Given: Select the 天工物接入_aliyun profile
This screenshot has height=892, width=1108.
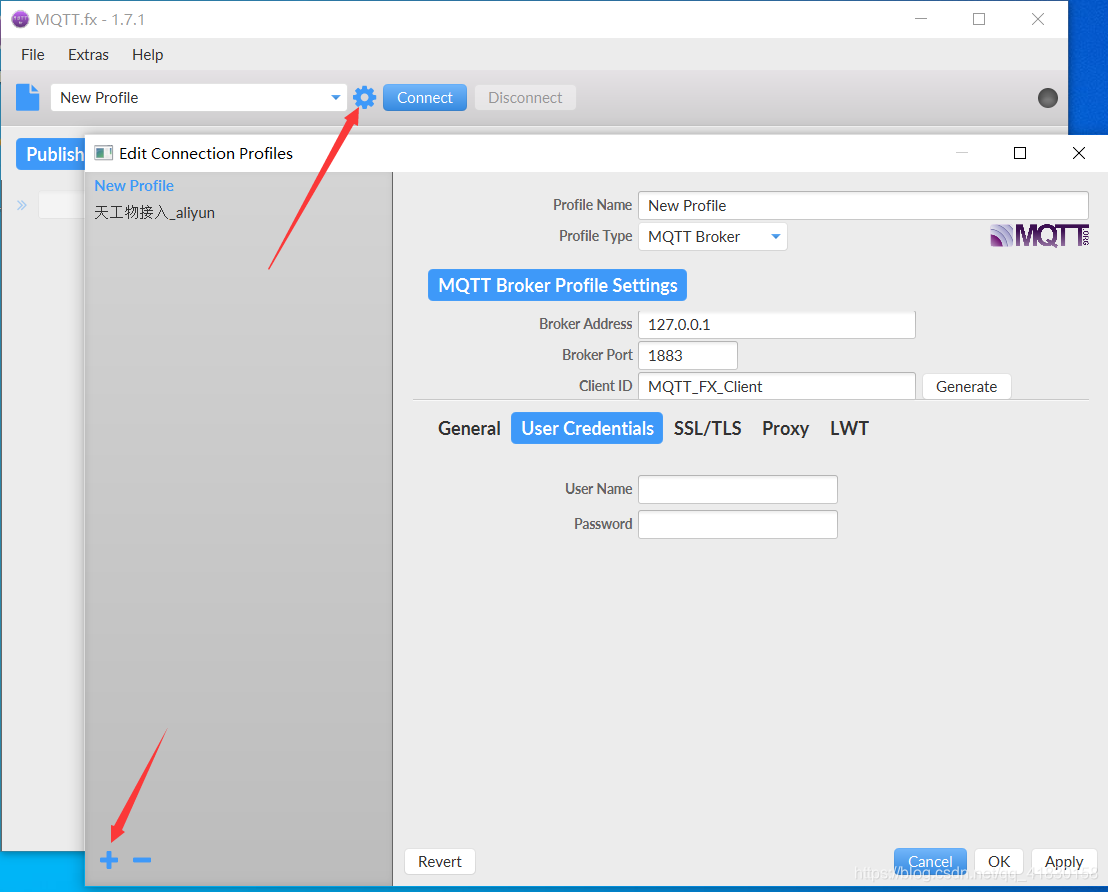Looking at the screenshot, I should tap(155, 213).
